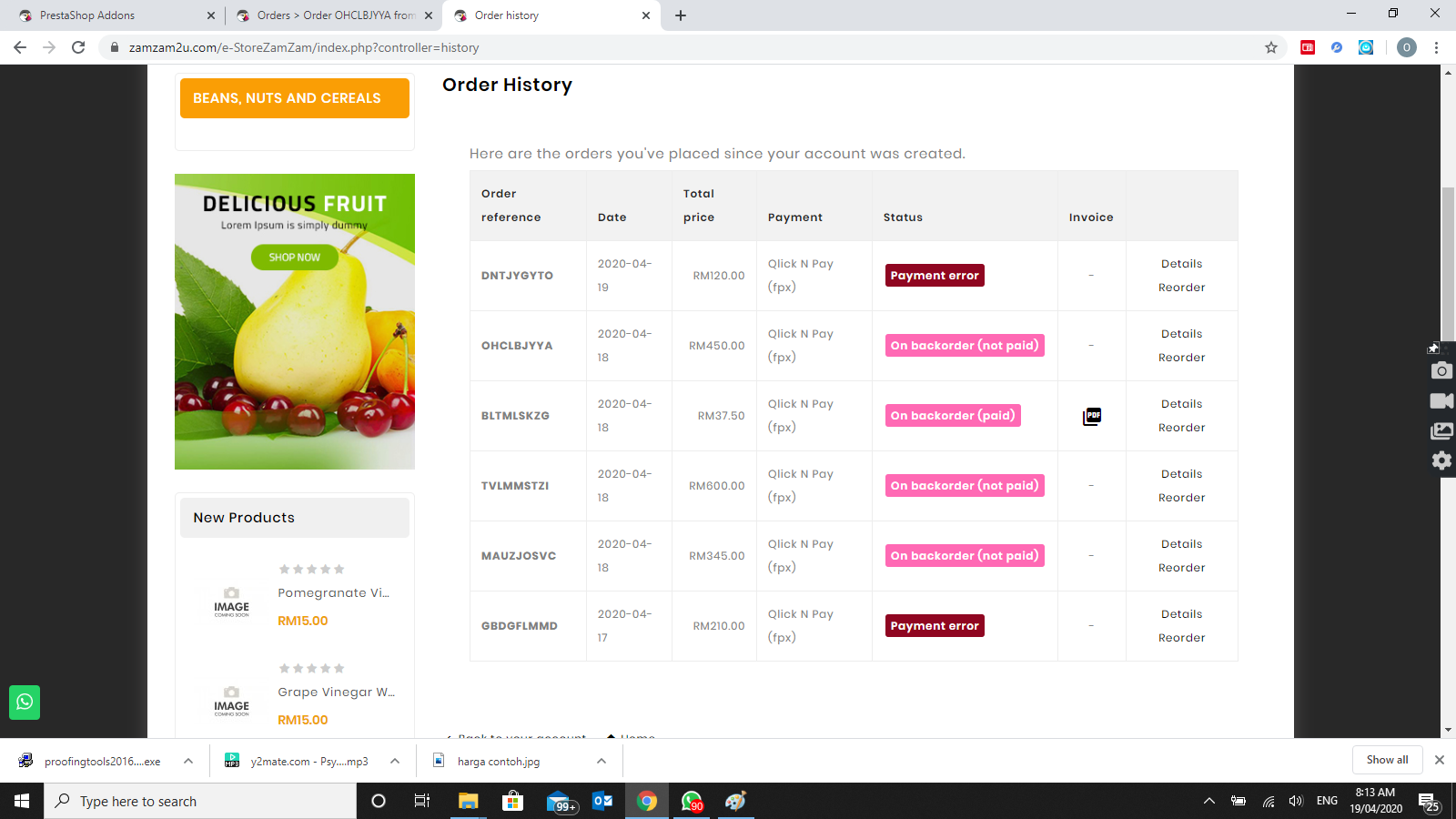
Task: Click ENG language indicator in tray
Action: (x=1327, y=801)
